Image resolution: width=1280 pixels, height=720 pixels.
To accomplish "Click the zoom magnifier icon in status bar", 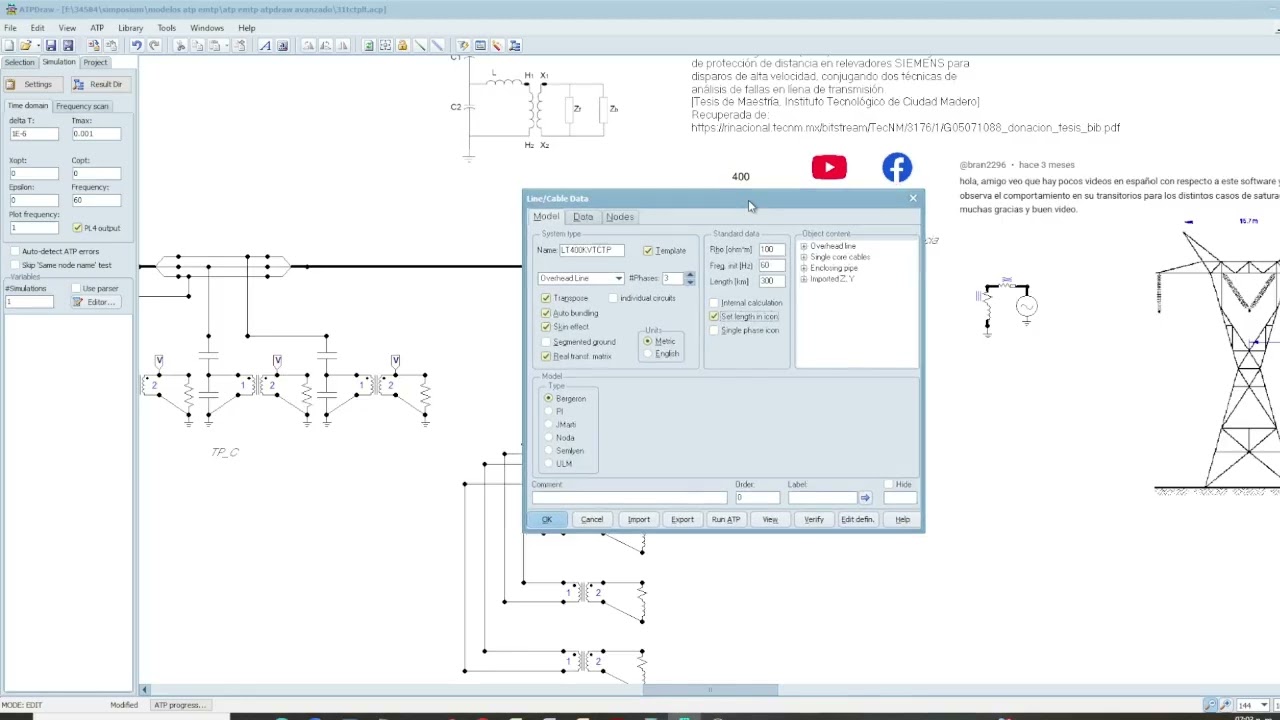I will [x=1210, y=705].
